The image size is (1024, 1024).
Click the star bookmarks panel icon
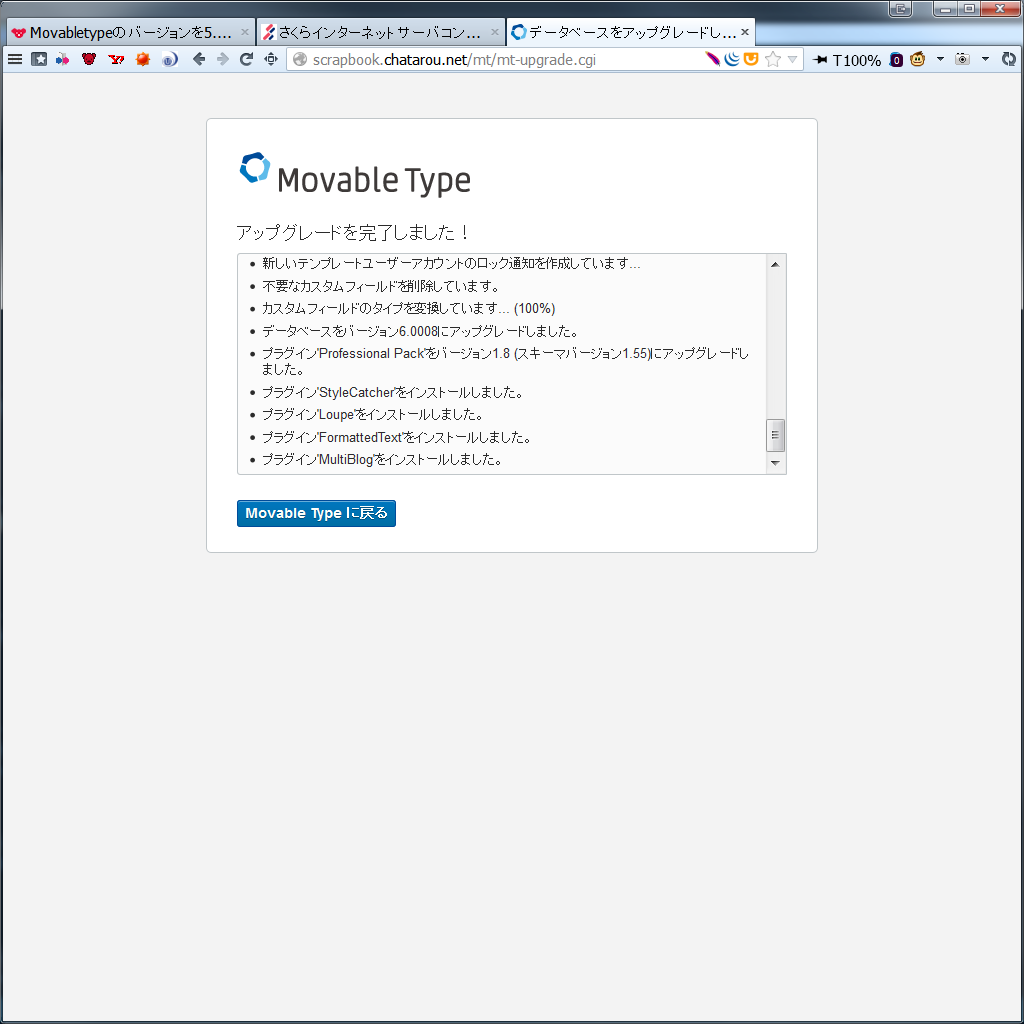pos(39,59)
